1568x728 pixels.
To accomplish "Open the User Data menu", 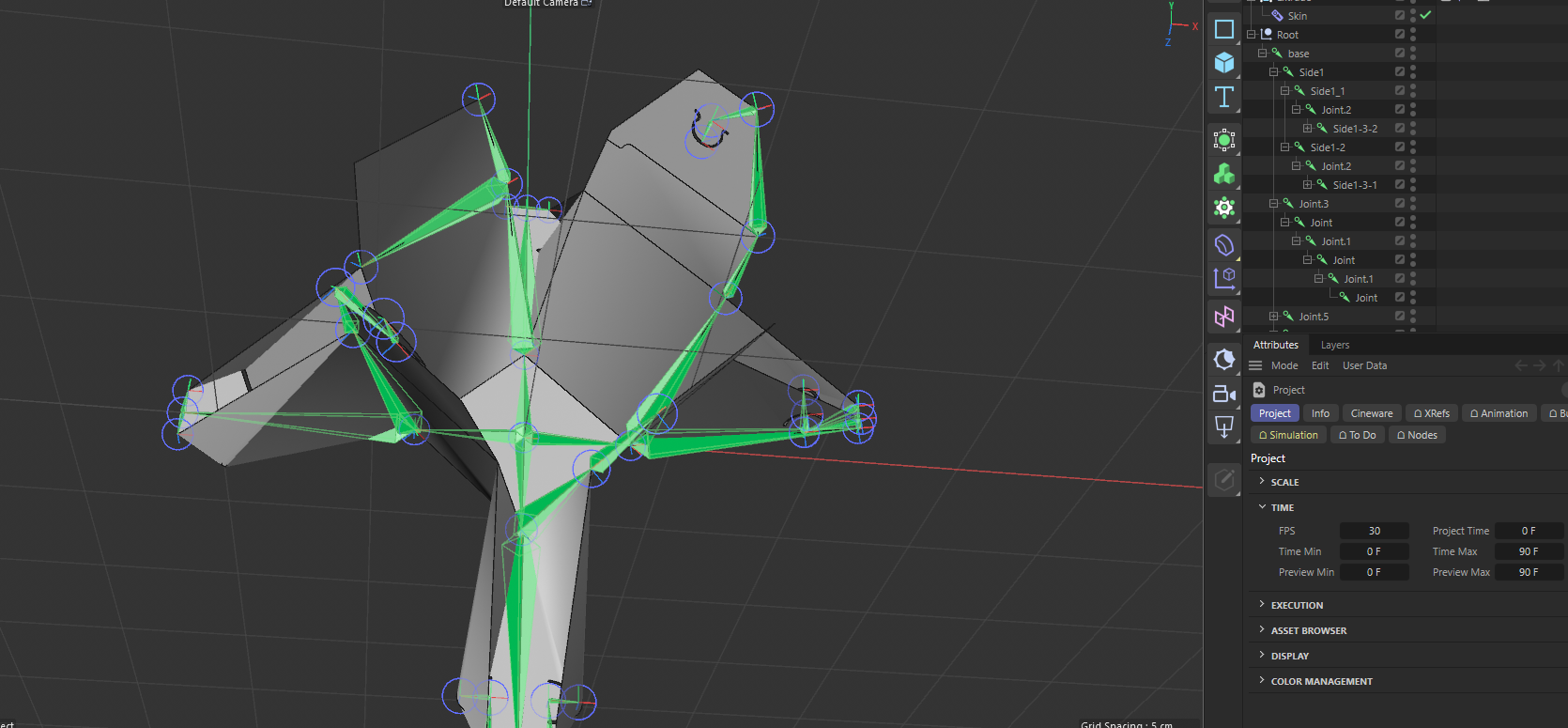I will [1364, 365].
